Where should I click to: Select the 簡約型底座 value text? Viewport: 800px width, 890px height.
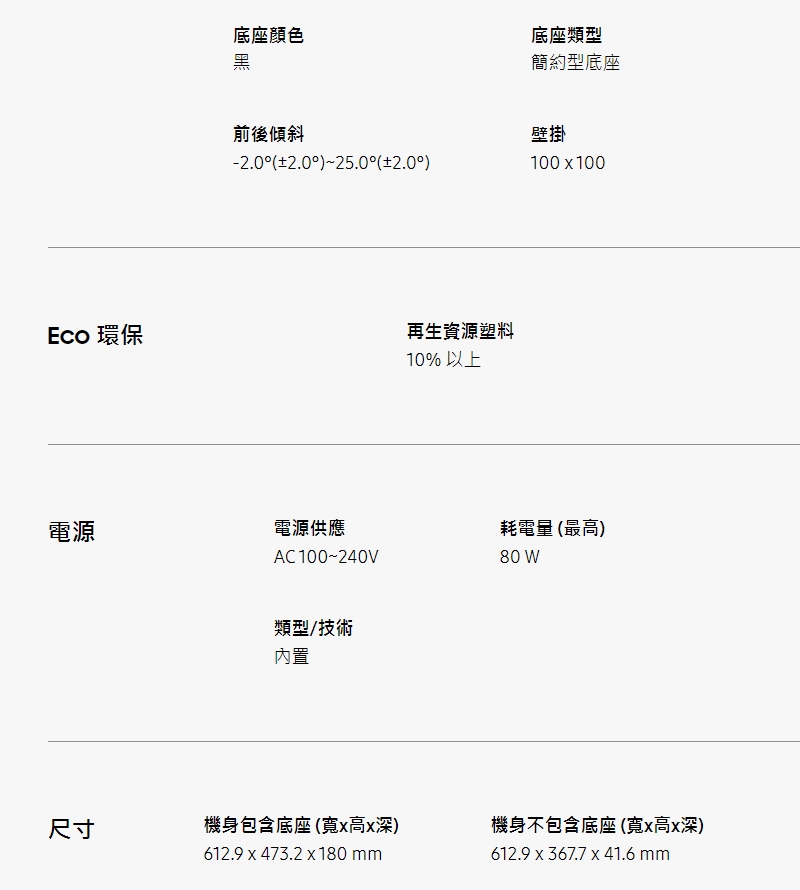click(575, 63)
